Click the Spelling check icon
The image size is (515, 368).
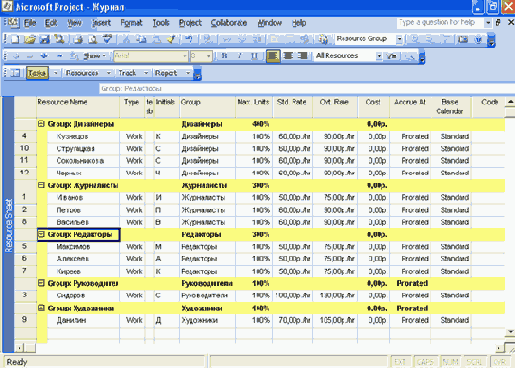[x=107, y=39]
